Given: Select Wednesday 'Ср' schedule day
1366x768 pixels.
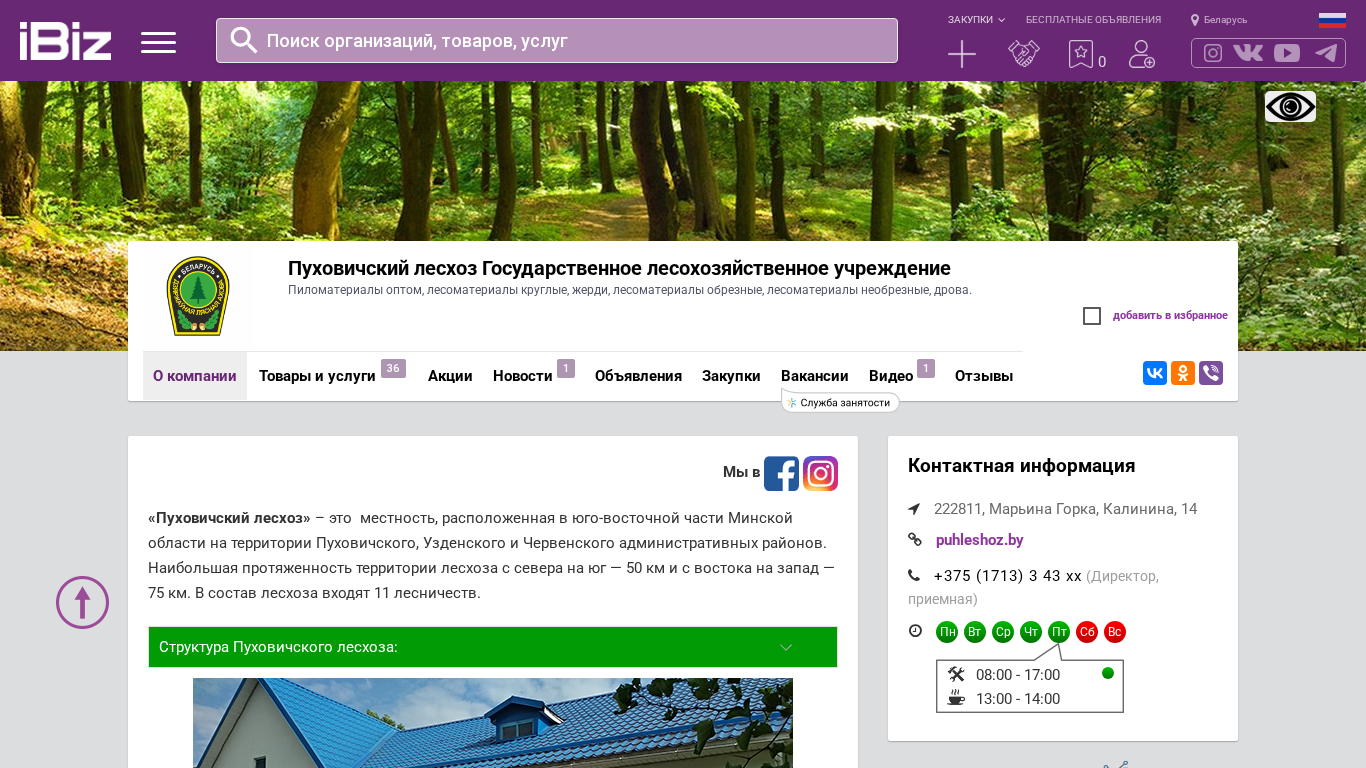Looking at the screenshot, I should click(1003, 632).
